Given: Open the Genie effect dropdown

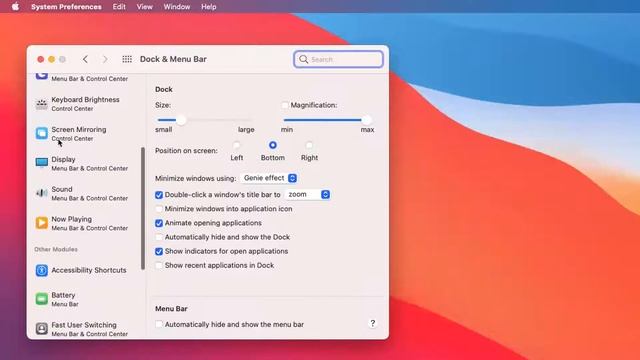Looking at the screenshot, I should tap(269, 178).
